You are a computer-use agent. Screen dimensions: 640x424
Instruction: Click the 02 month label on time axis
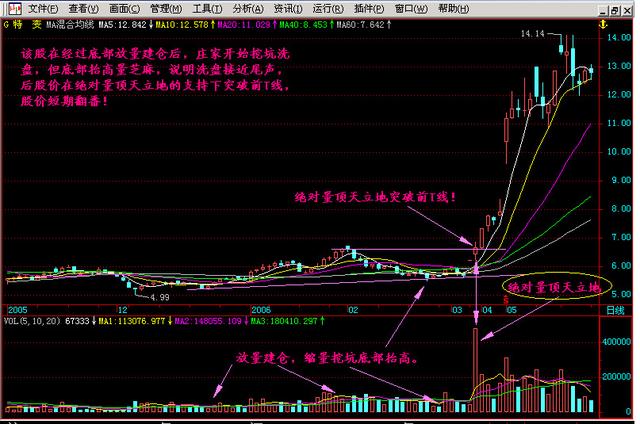click(x=353, y=310)
